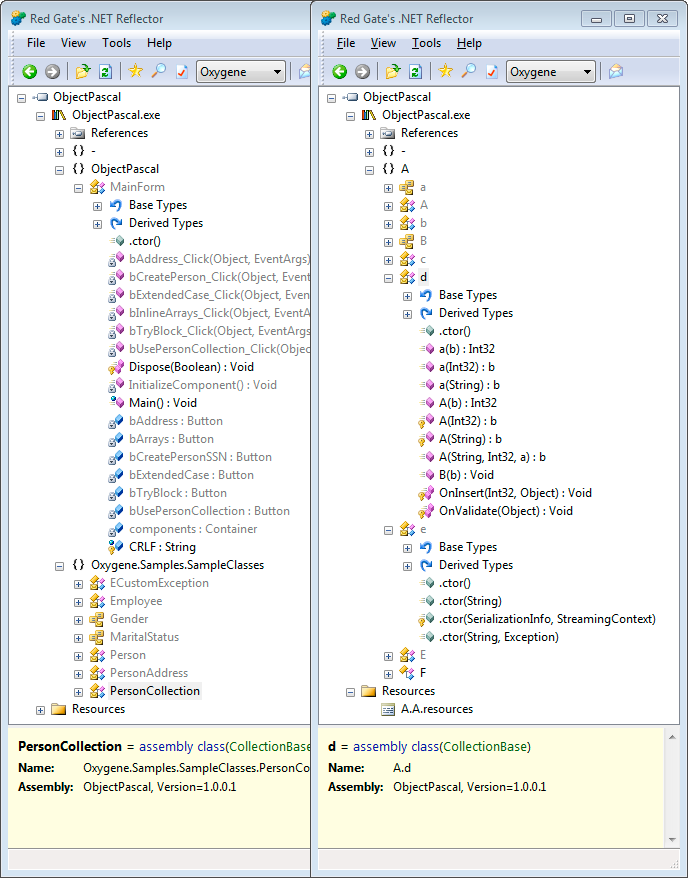
Task: Open Tools menu in left window
Action: pos(116,43)
